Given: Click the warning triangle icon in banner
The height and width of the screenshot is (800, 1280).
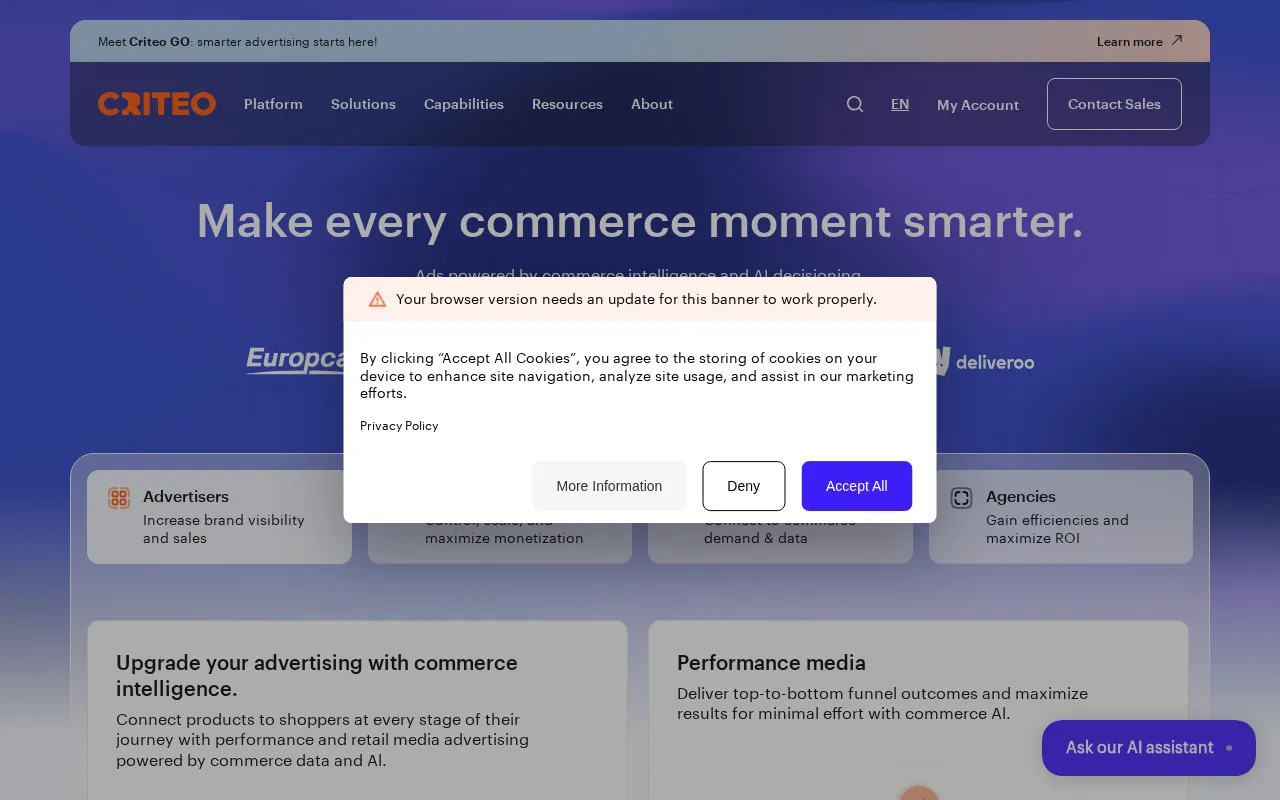Looking at the screenshot, I should pyautogui.click(x=377, y=299).
